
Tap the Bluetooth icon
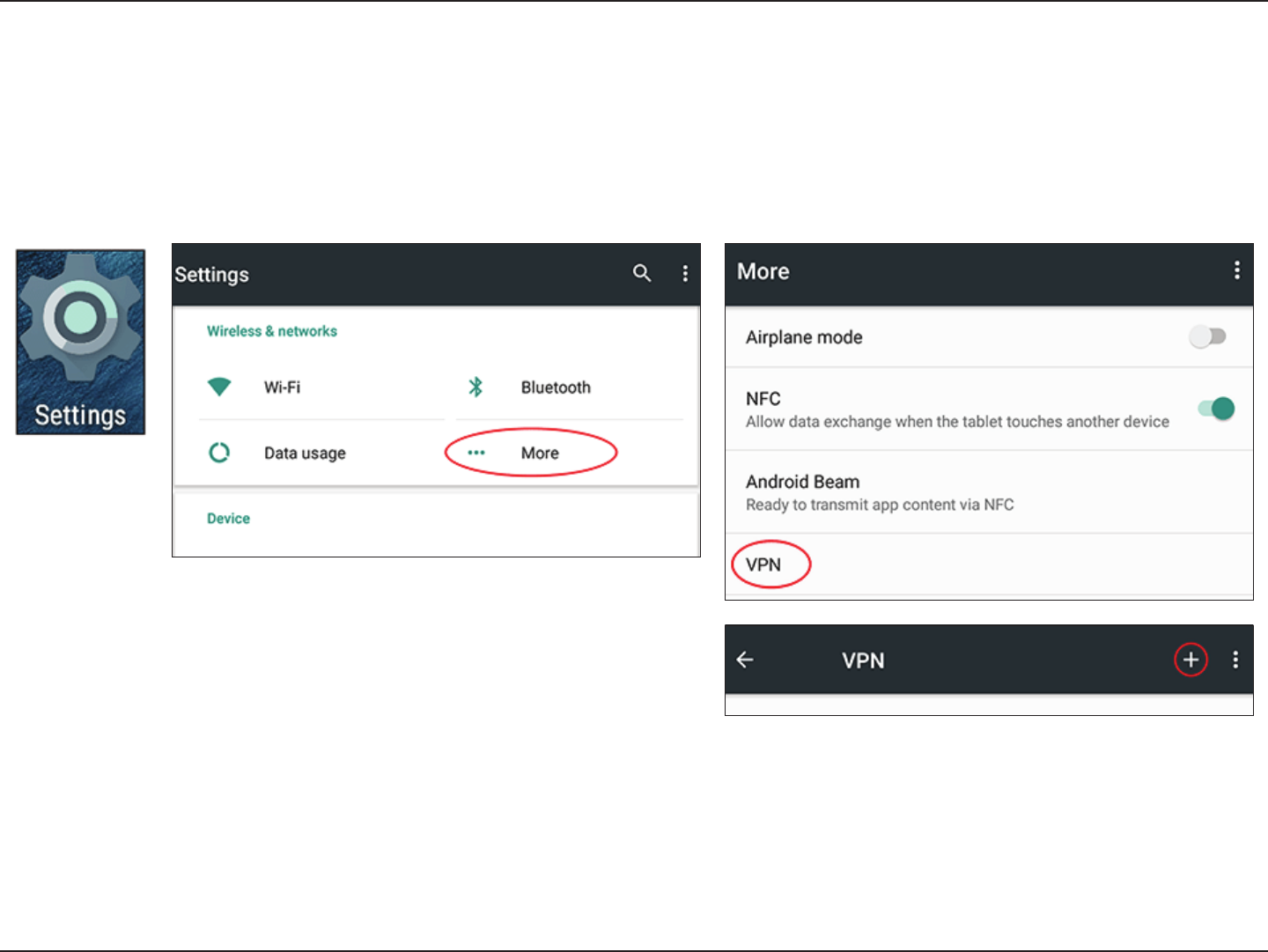[x=475, y=387]
